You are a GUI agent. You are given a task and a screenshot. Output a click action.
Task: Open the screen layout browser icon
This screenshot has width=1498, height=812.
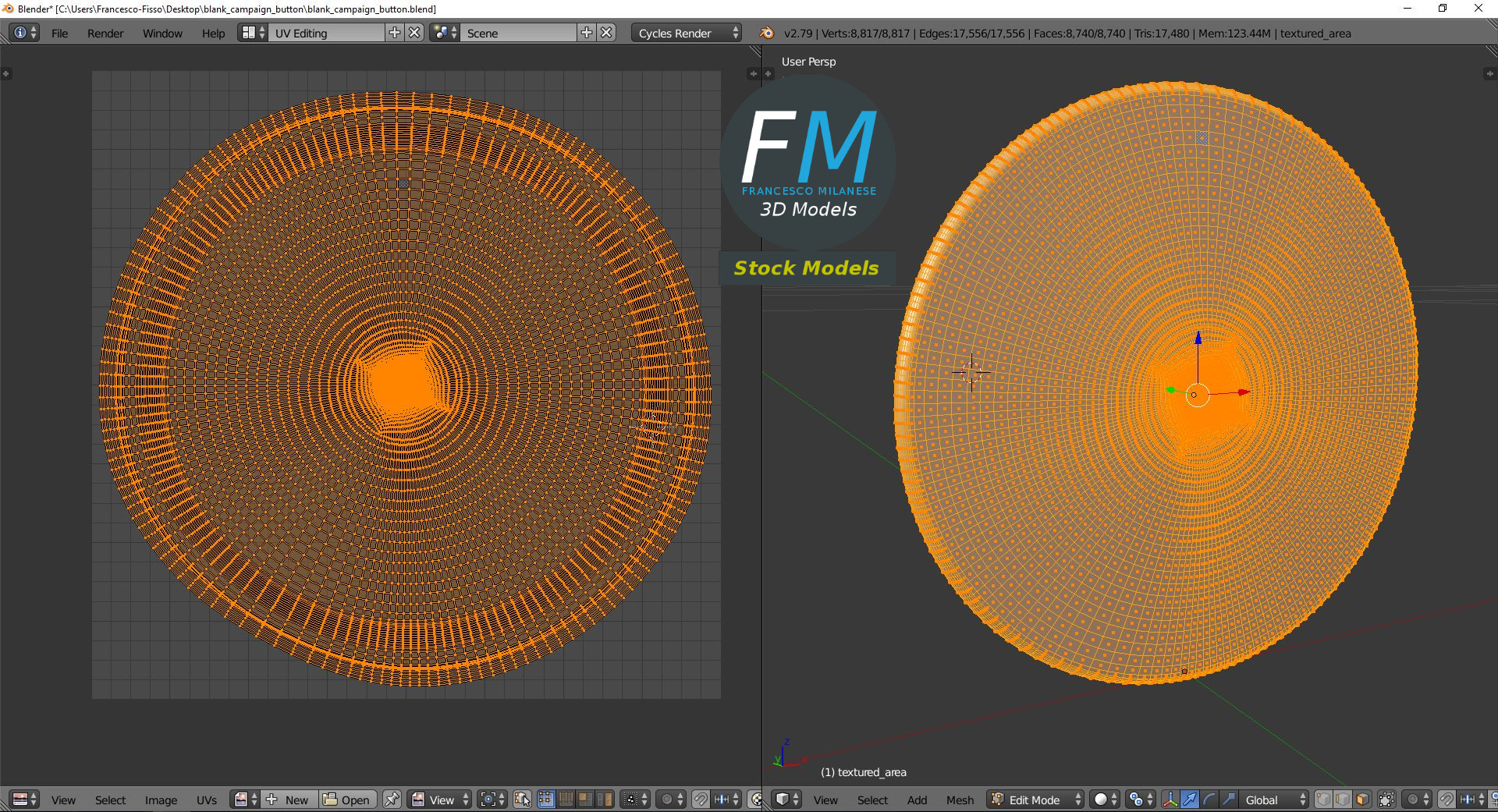coord(253,33)
